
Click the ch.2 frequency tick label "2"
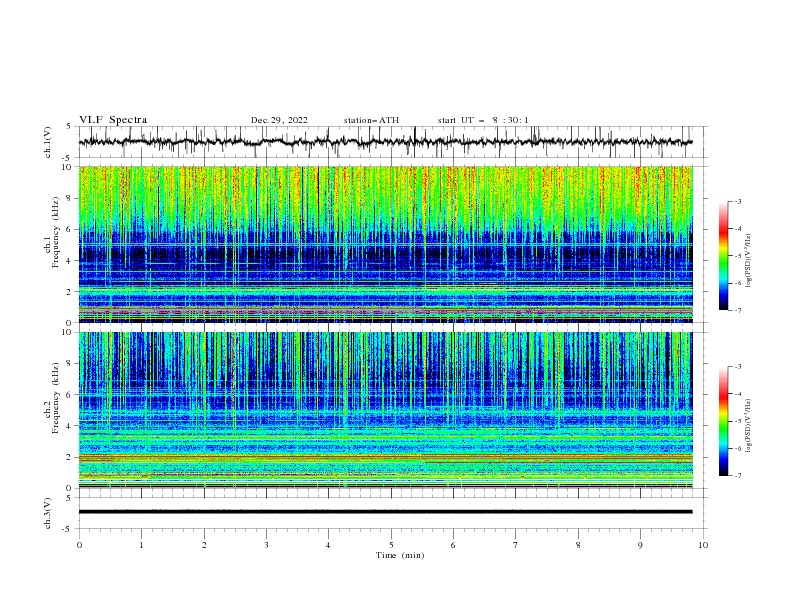click(x=71, y=457)
